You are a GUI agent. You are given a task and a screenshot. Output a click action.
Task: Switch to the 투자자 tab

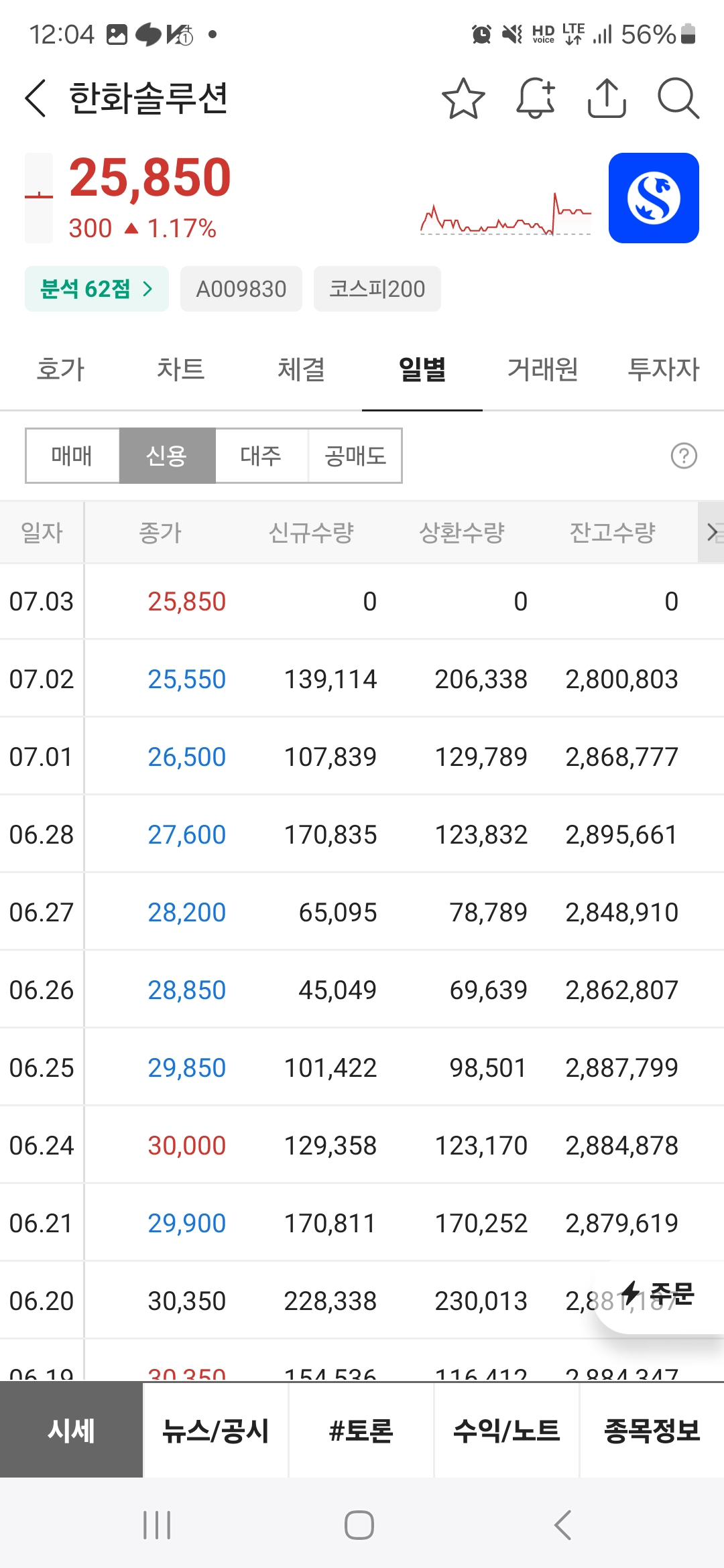pos(664,369)
